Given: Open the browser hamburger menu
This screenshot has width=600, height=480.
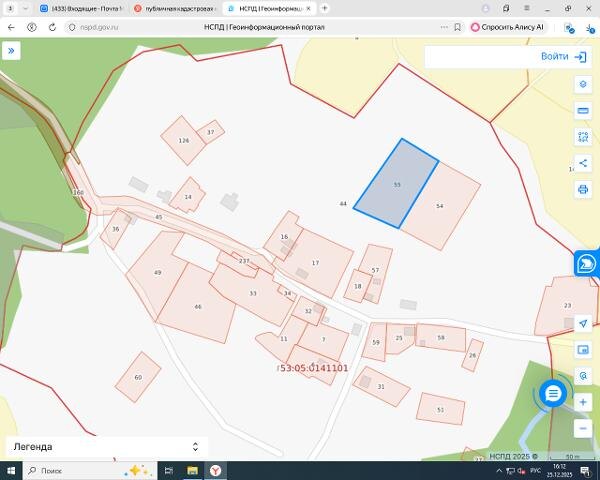Looking at the screenshot, I should (x=527, y=8).
